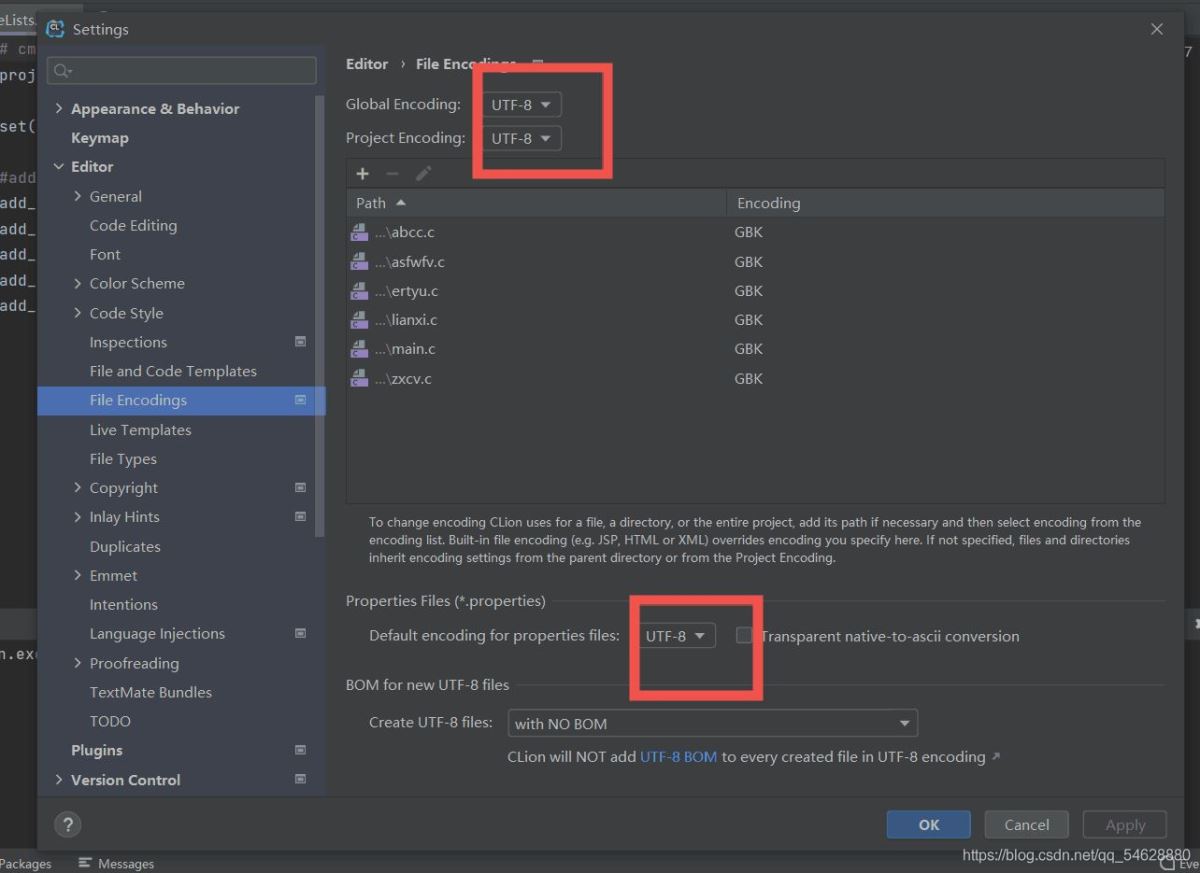Open File Types page
This screenshot has width=1200, height=873.
123,459
